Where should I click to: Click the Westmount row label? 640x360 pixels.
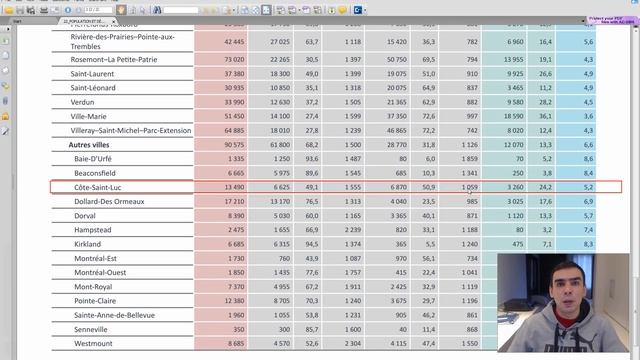click(x=93, y=344)
